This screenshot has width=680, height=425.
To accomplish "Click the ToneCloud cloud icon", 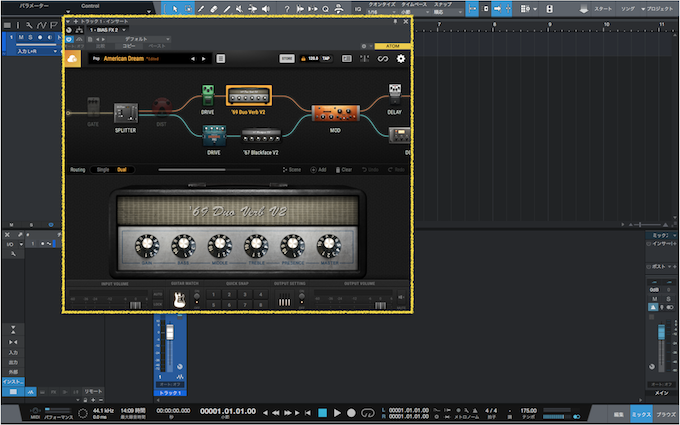I will pos(72,59).
